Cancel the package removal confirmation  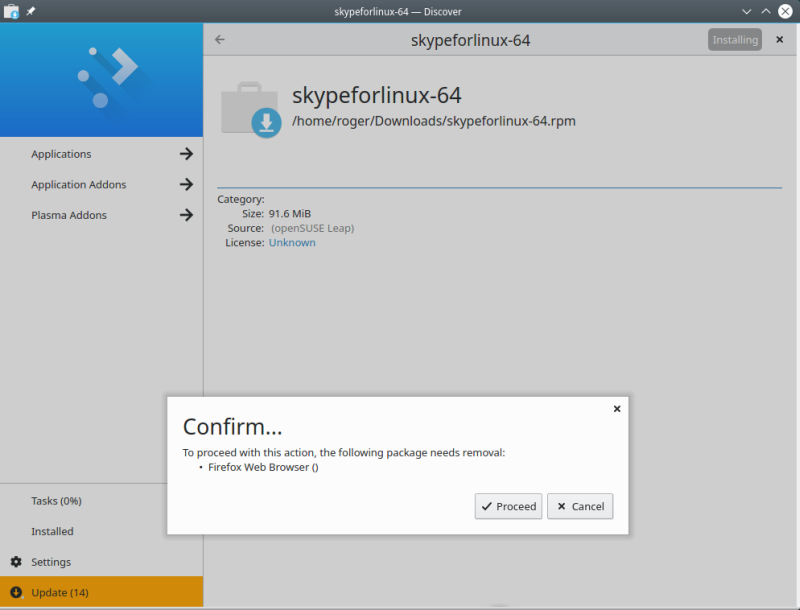pyautogui.click(x=580, y=506)
